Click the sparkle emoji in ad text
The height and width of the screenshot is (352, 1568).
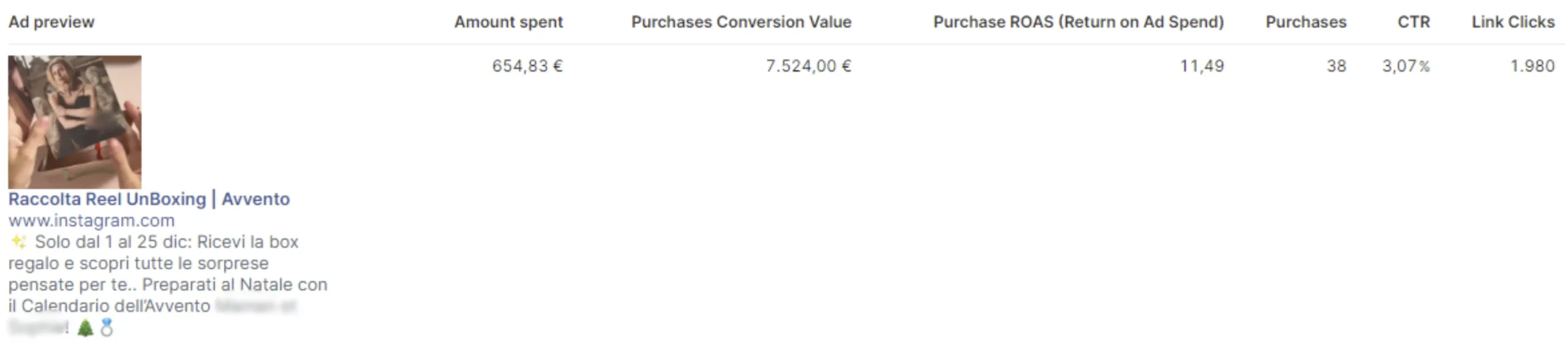18,242
